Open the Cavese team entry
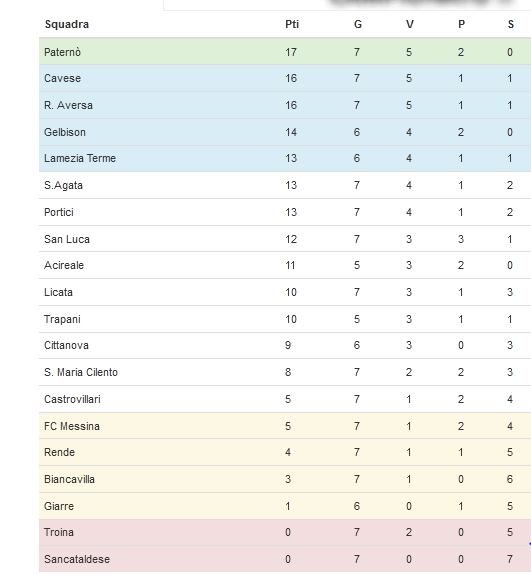This screenshot has width=531, height=575. tap(62, 78)
